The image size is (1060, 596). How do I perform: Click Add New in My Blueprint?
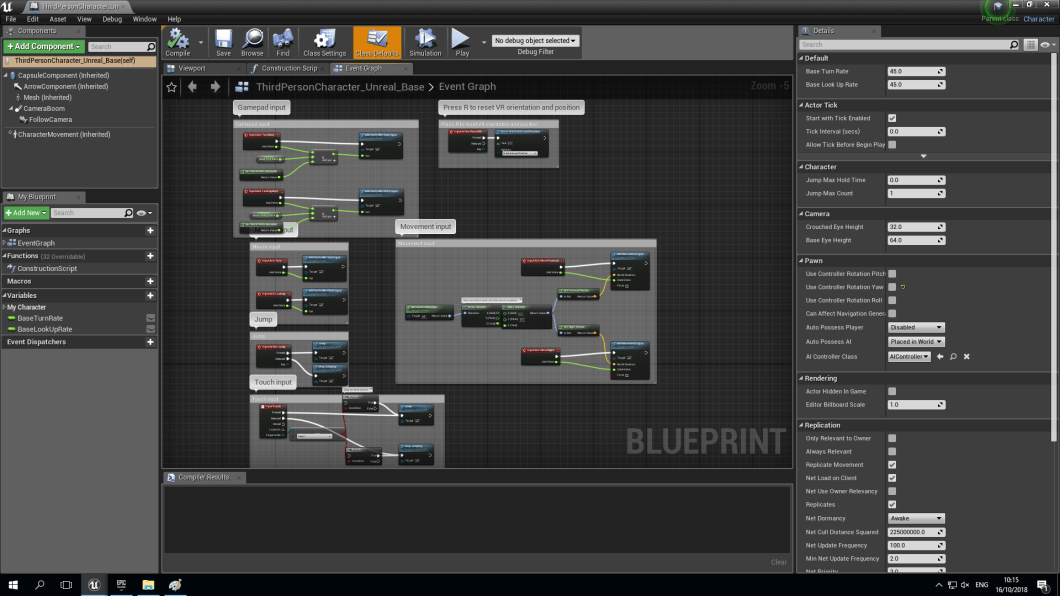[26, 213]
